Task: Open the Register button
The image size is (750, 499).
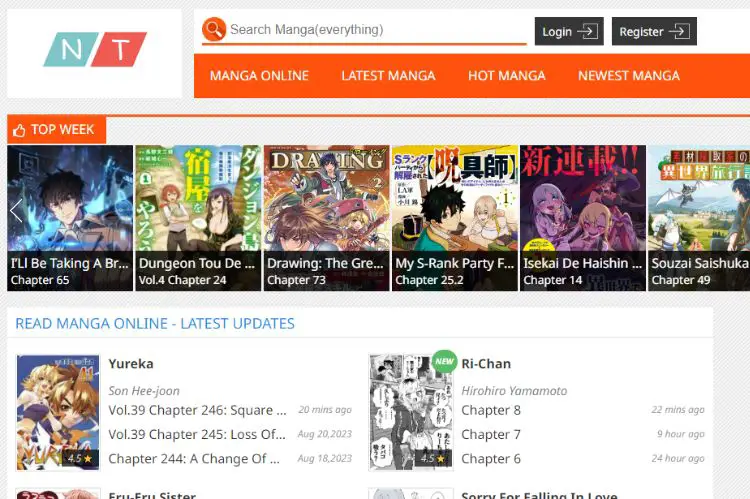Action: point(654,32)
